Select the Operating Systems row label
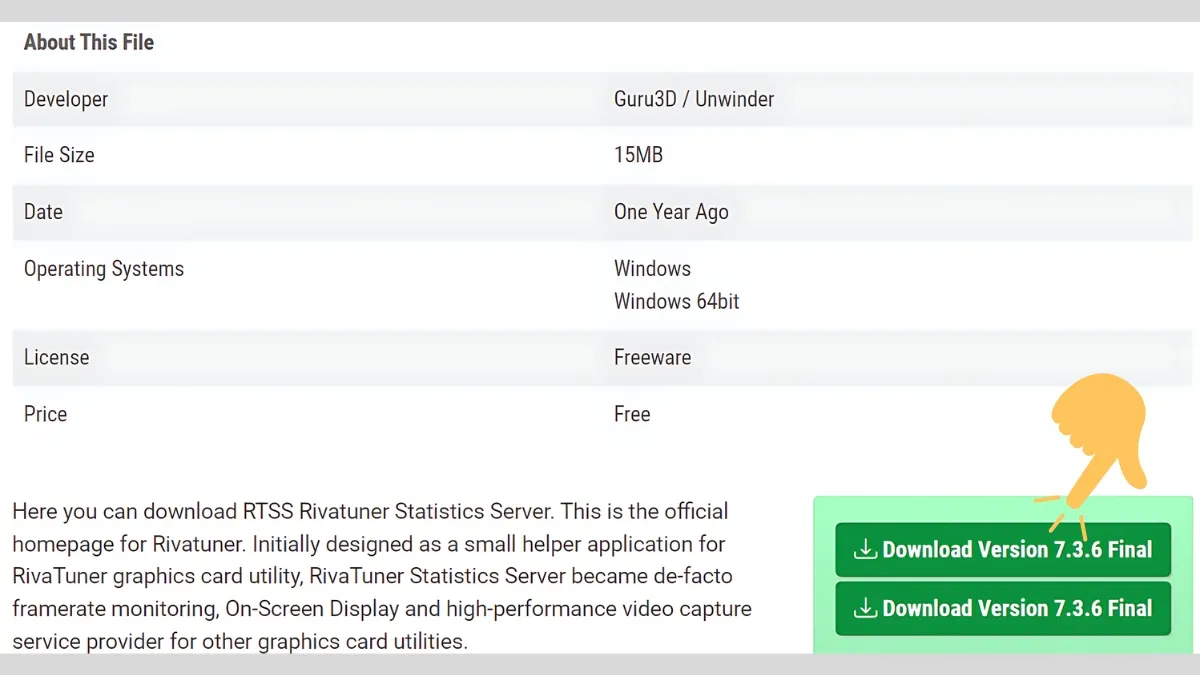 (x=103, y=268)
